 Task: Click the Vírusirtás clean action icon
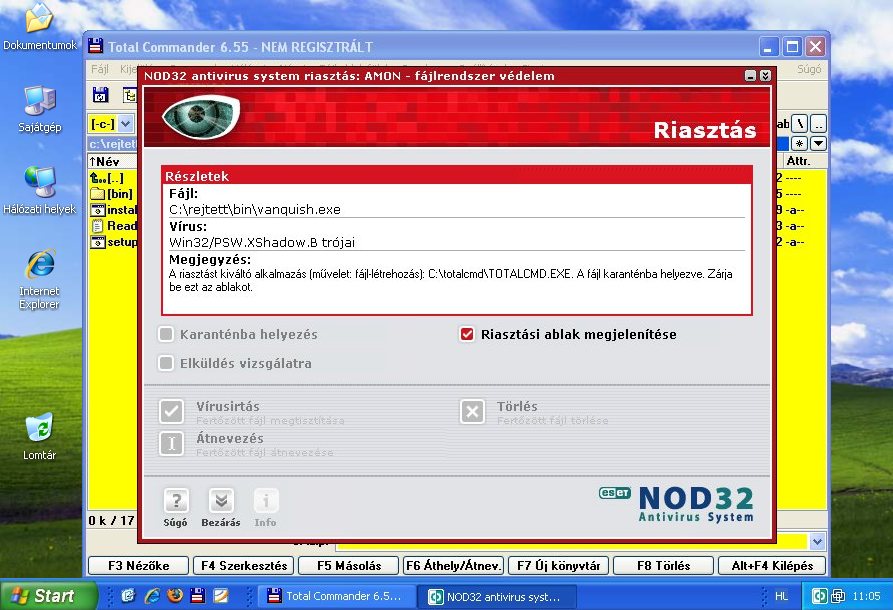[171, 411]
